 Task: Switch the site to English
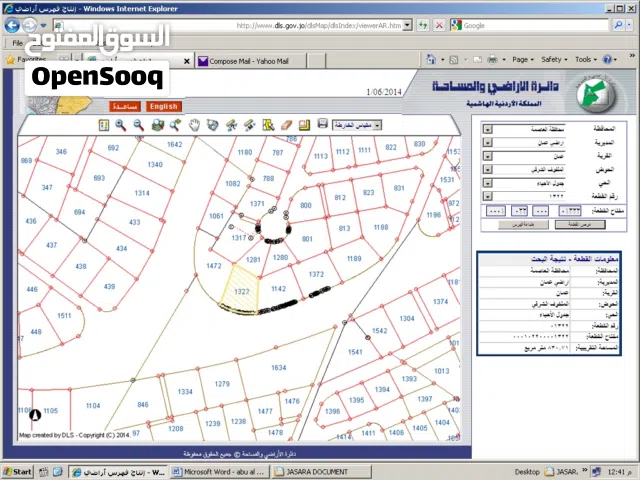163,107
